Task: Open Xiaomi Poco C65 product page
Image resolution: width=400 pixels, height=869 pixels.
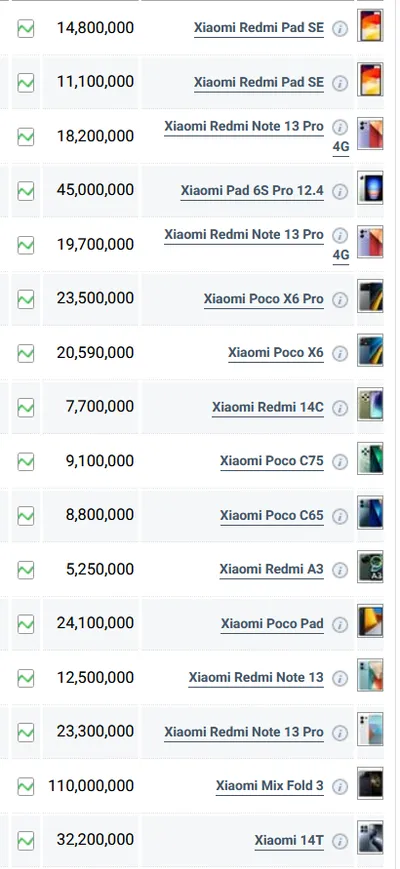Action: pos(271,515)
